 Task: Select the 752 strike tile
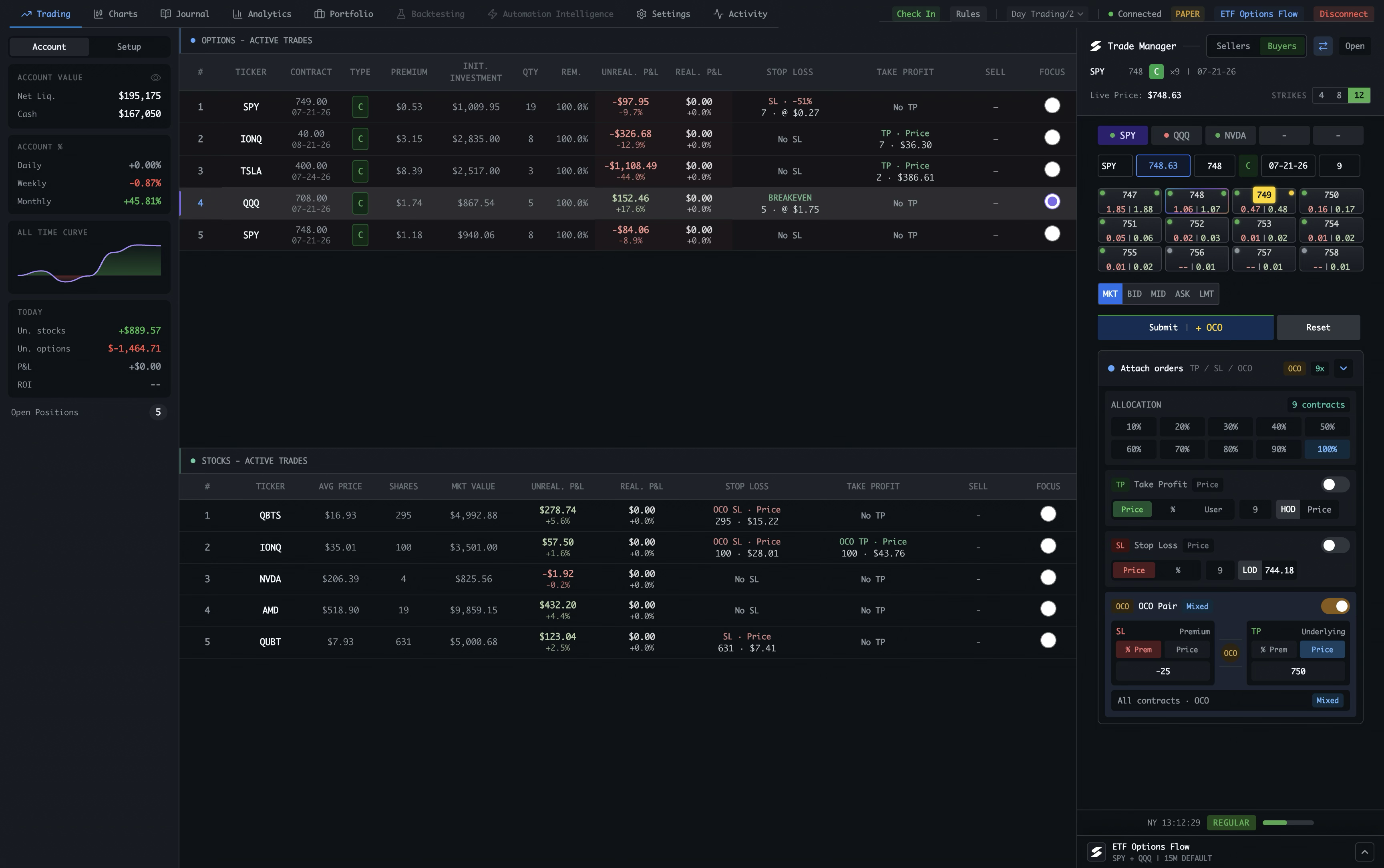pos(1196,230)
